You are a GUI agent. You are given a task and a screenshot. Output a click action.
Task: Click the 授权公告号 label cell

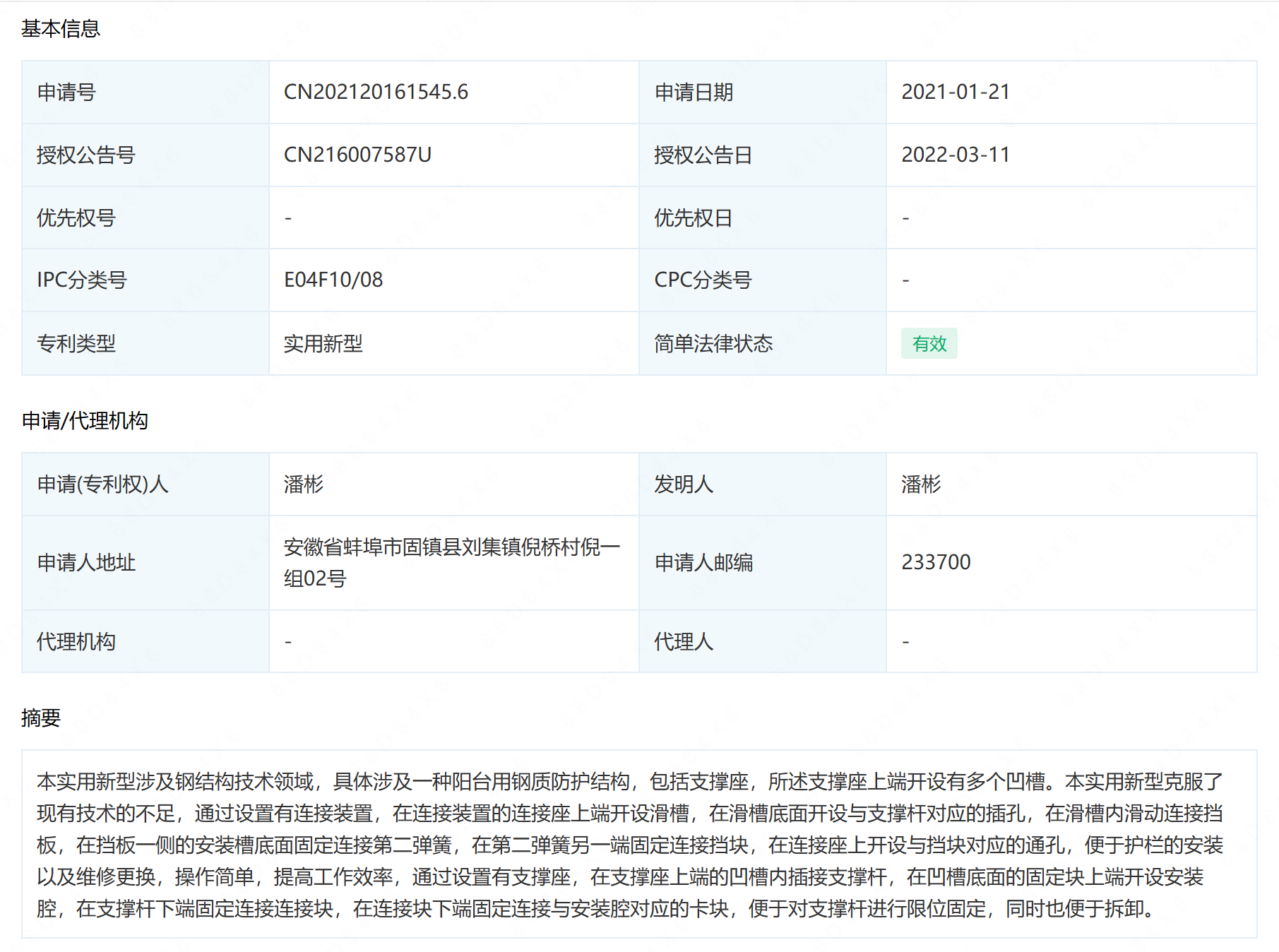coord(145,155)
